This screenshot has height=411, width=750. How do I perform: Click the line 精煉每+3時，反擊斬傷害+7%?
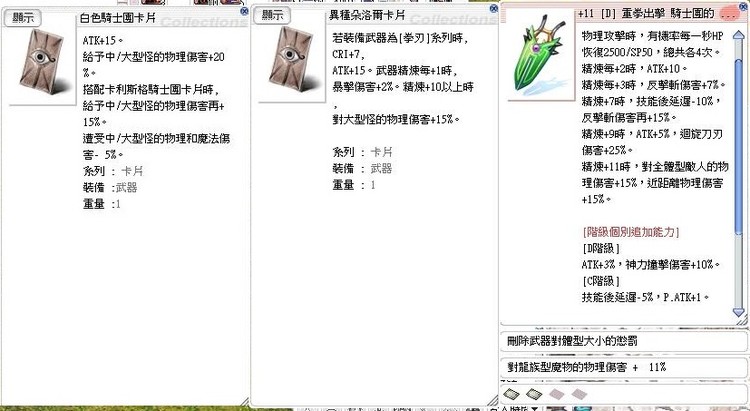[653, 85]
